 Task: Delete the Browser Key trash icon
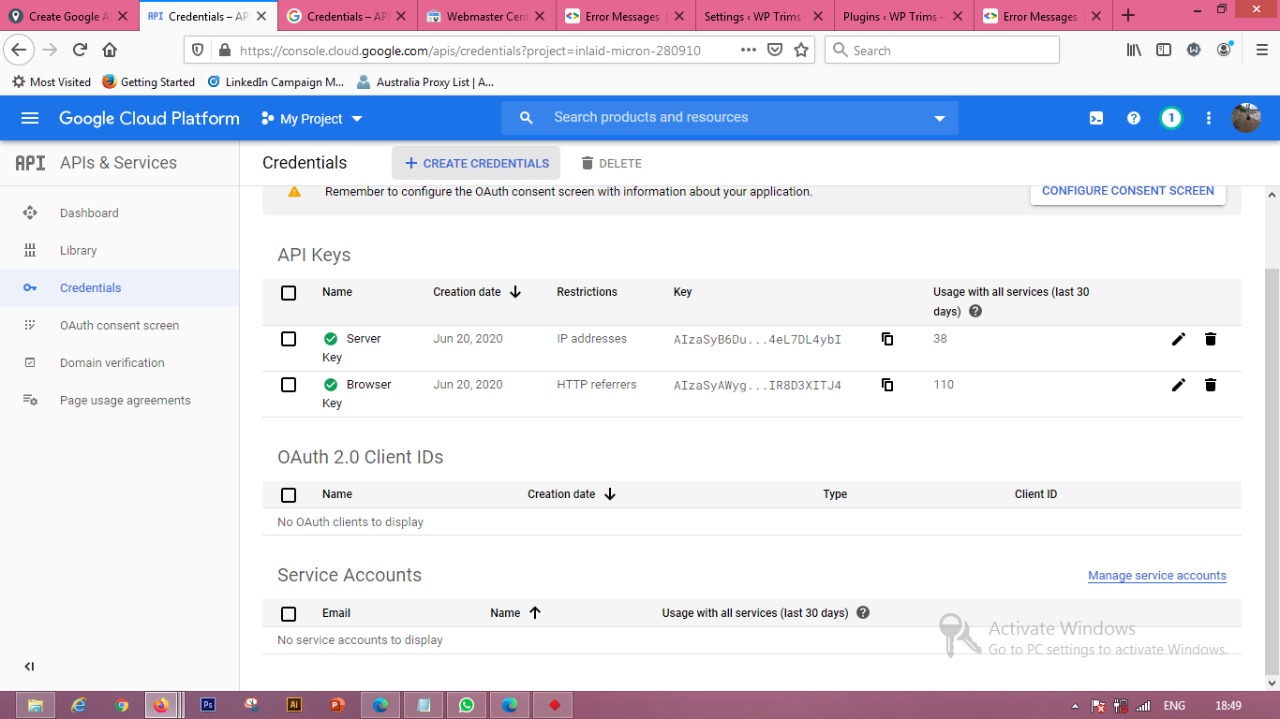pyautogui.click(x=1210, y=385)
